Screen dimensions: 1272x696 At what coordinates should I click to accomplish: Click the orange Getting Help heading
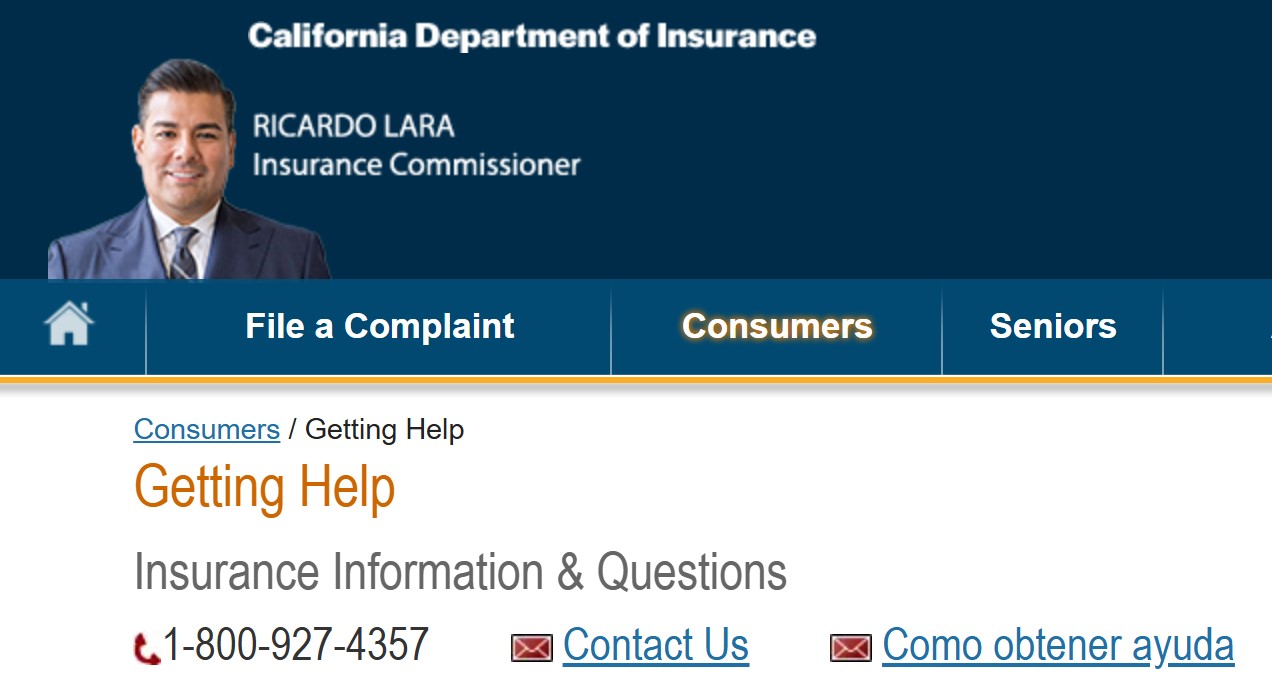point(265,489)
